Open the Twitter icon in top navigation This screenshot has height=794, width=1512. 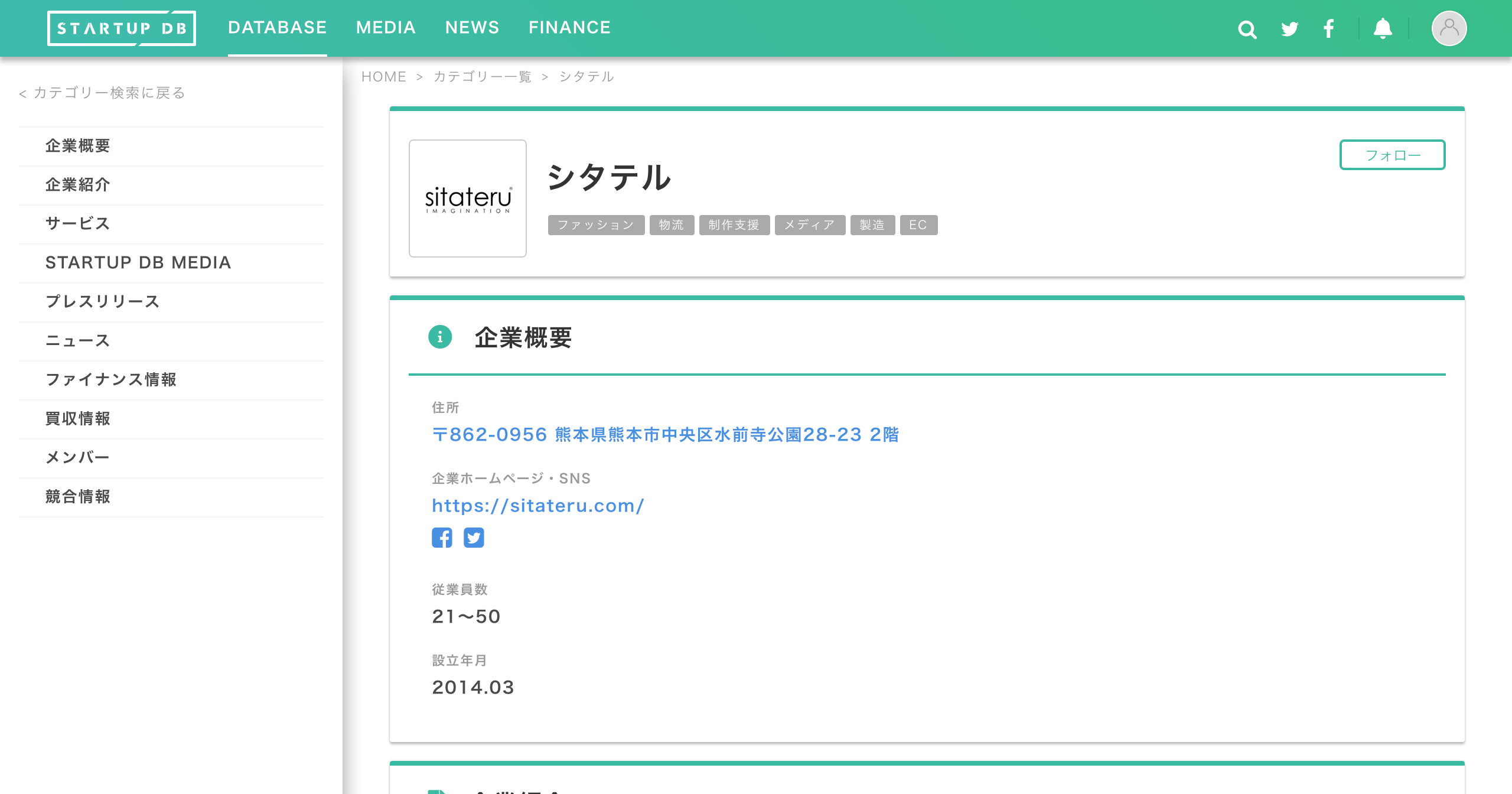coord(1289,29)
